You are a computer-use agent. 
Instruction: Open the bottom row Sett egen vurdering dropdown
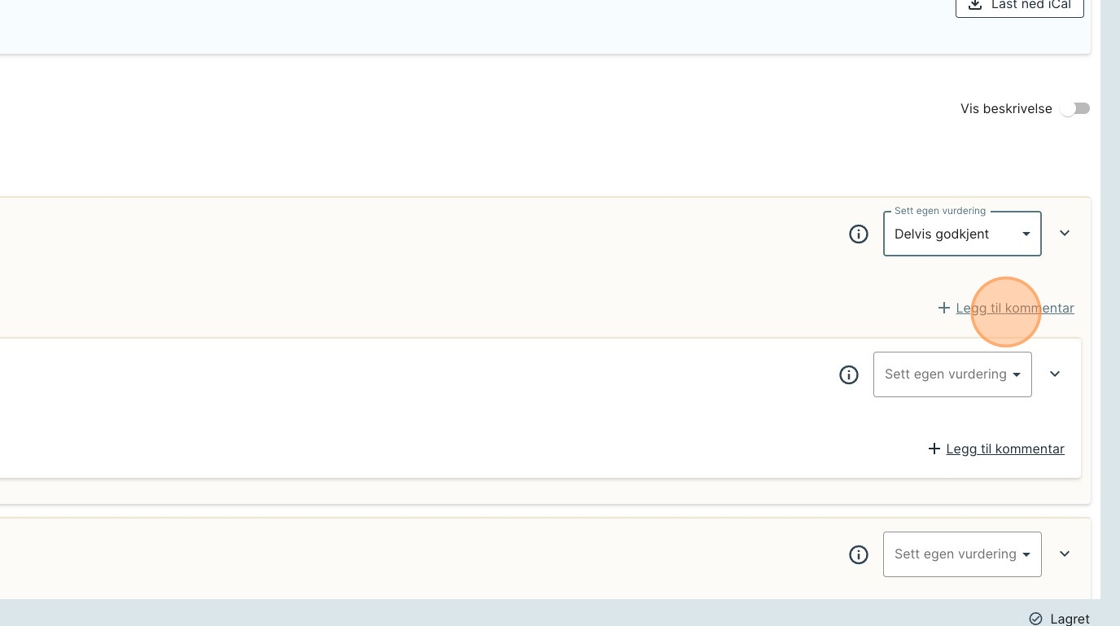point(961,555)
